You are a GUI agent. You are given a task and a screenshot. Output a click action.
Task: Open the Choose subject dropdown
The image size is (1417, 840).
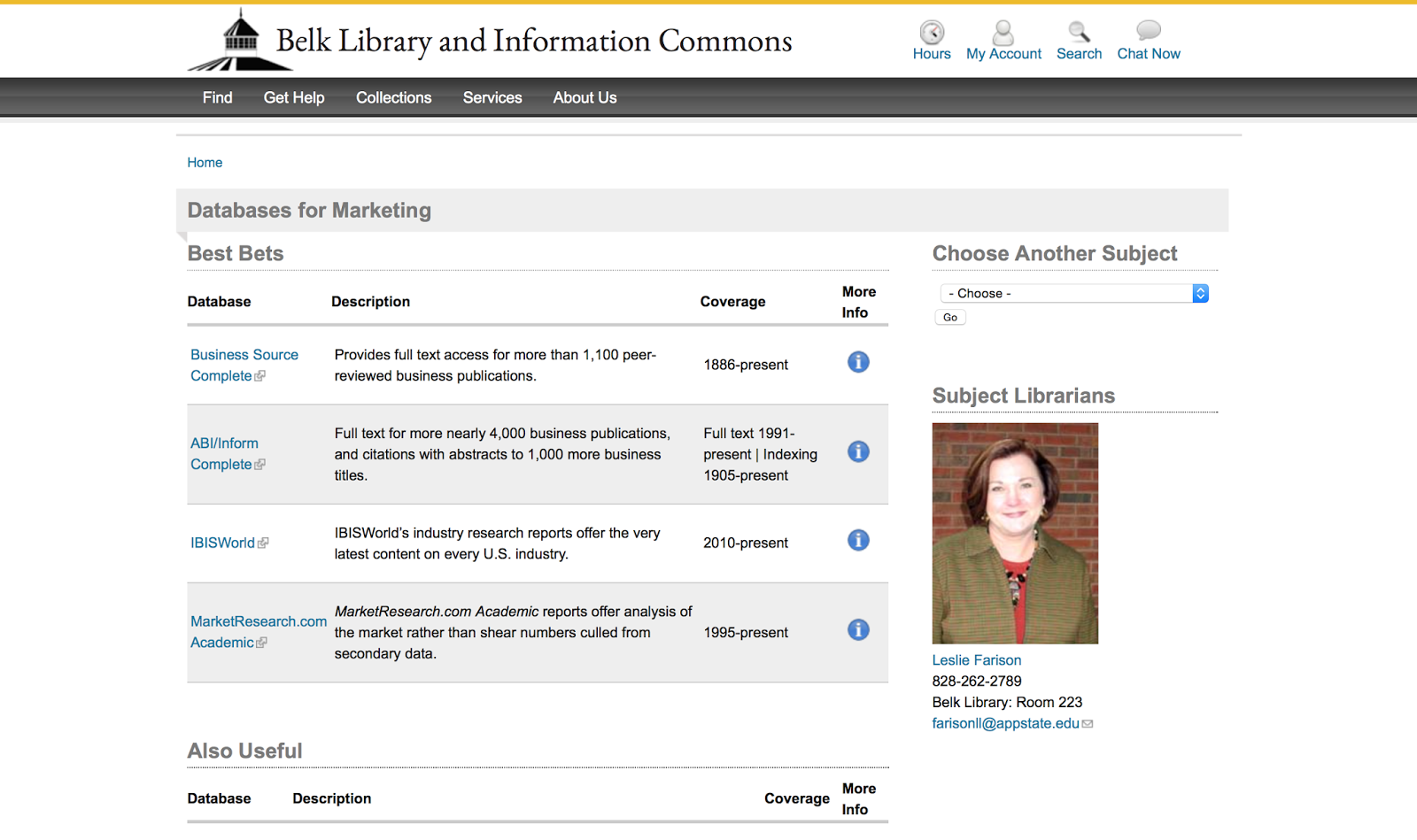(1073, 293)
